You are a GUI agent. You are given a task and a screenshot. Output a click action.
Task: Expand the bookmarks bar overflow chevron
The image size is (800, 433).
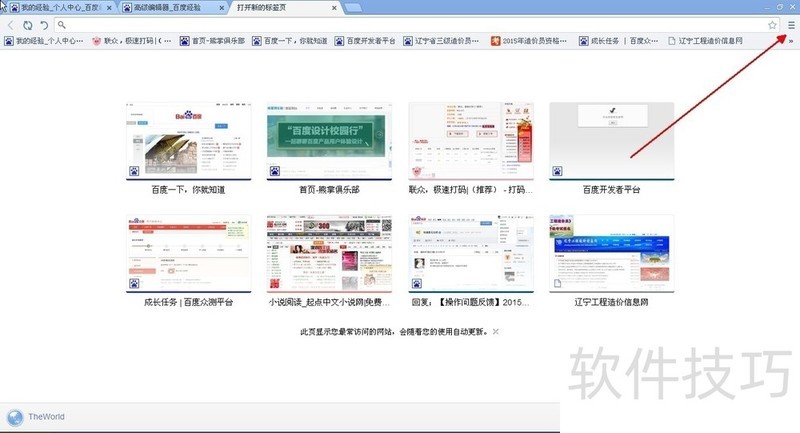[791, 41]
